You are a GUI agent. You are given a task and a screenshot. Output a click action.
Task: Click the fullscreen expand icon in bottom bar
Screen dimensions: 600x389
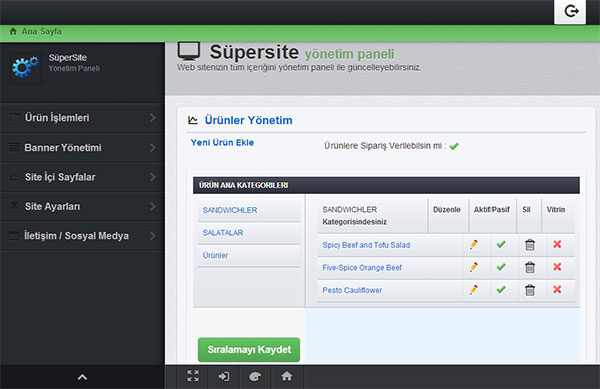(193, 376)
